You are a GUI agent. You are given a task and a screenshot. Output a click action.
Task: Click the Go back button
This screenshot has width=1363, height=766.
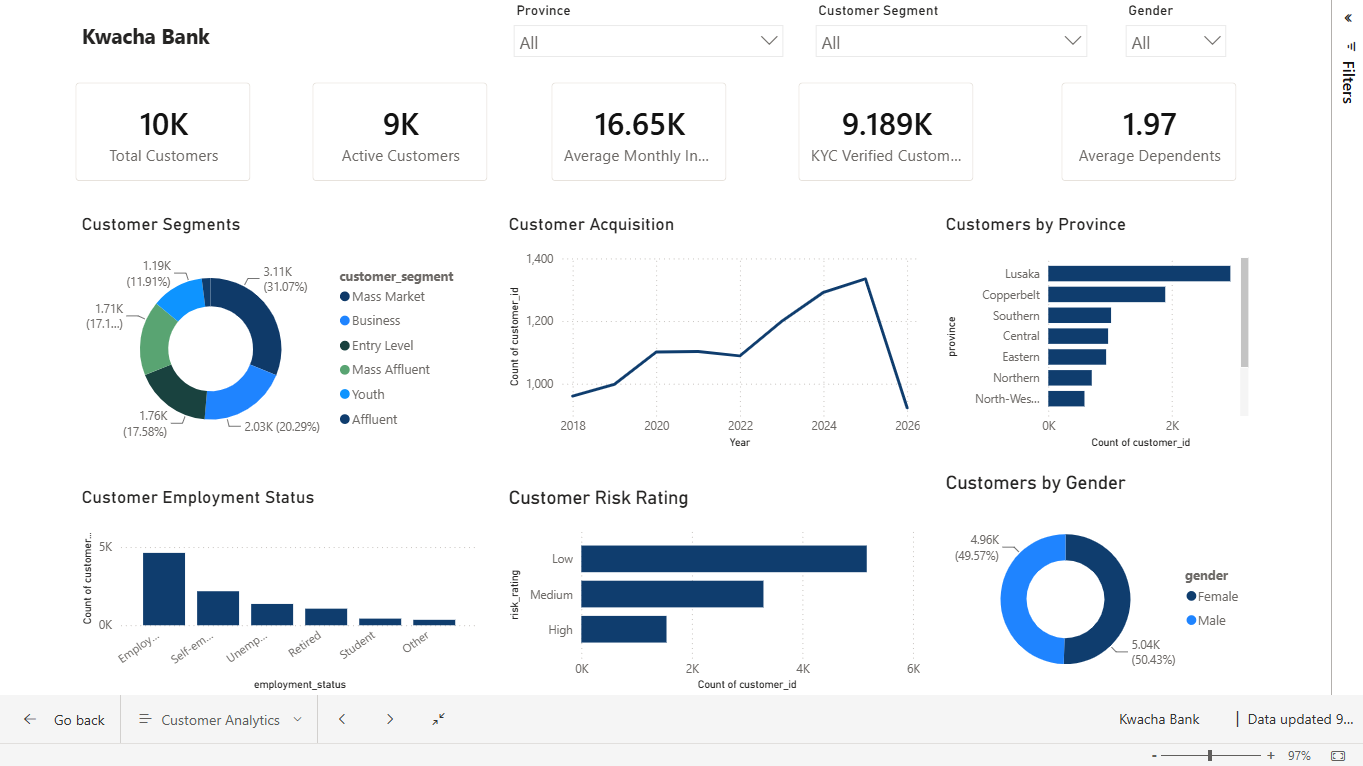62,720
